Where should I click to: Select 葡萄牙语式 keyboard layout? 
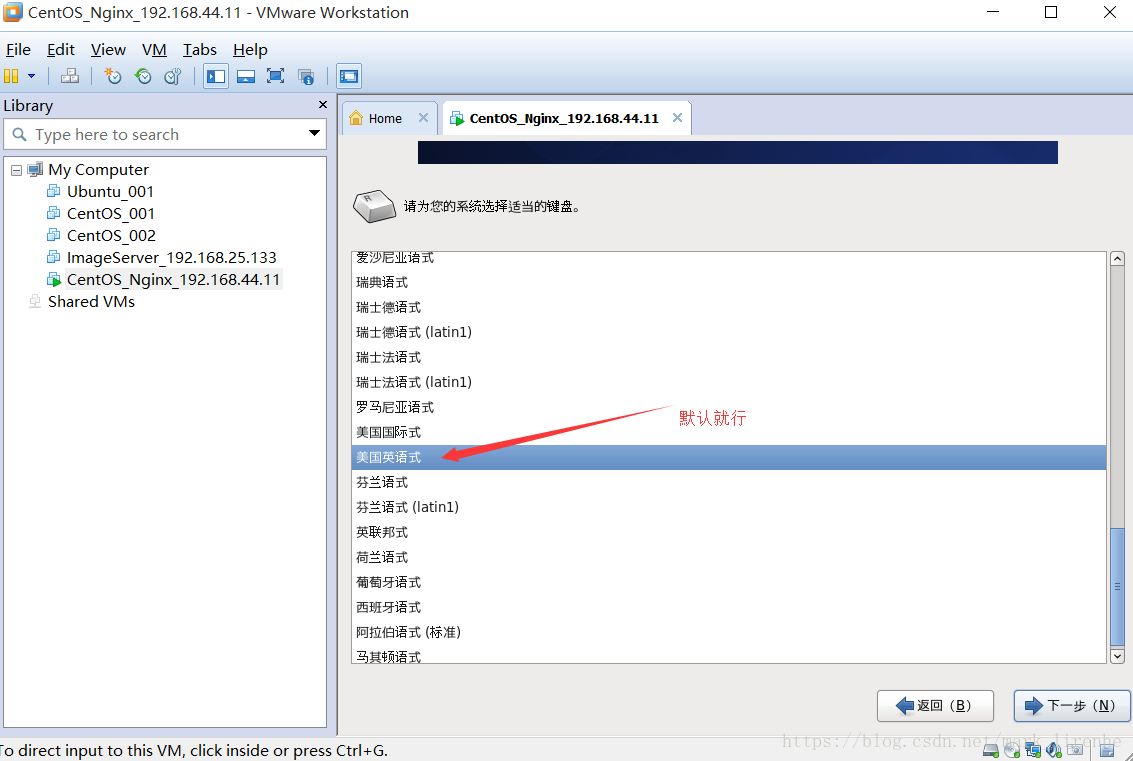pos(728,582)
